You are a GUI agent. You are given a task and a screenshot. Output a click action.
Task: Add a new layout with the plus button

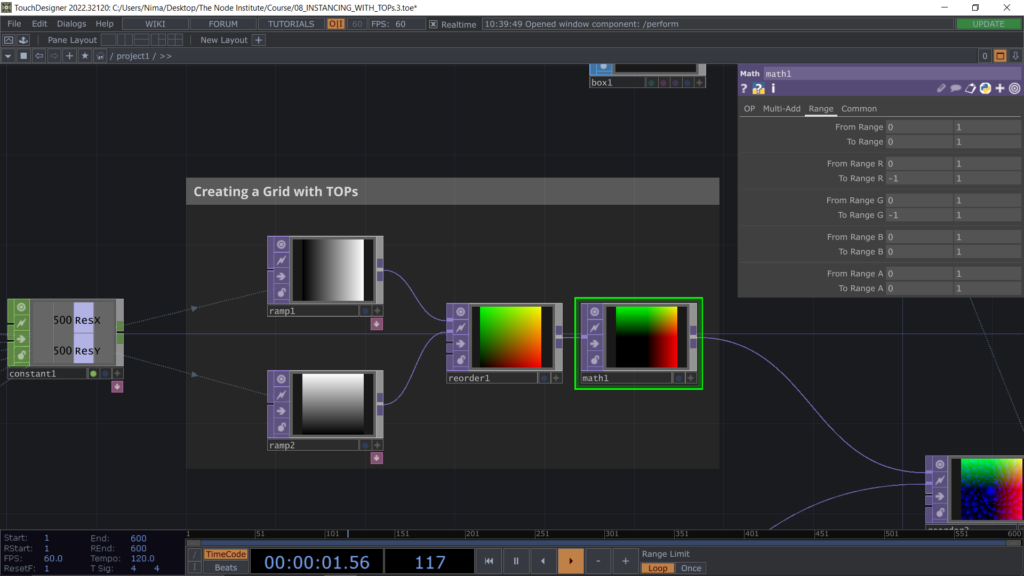coord(259,40)
